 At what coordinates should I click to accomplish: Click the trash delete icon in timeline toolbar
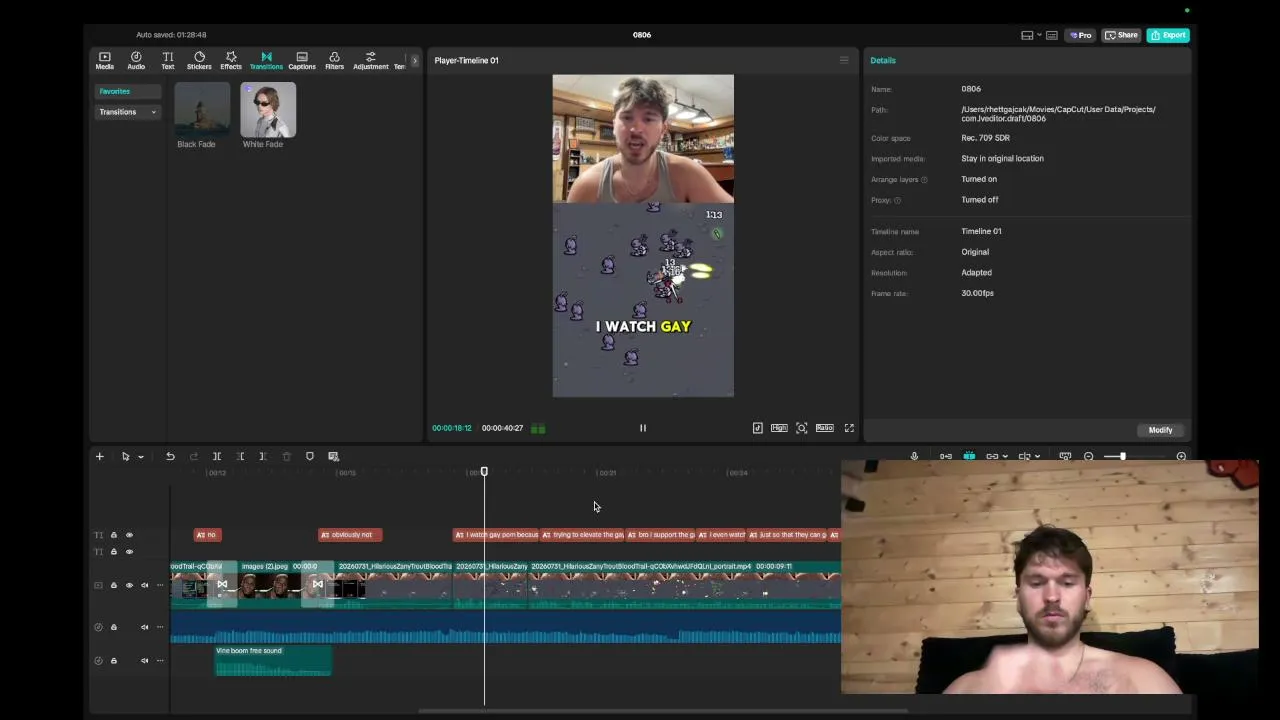[x=286, y=456]
